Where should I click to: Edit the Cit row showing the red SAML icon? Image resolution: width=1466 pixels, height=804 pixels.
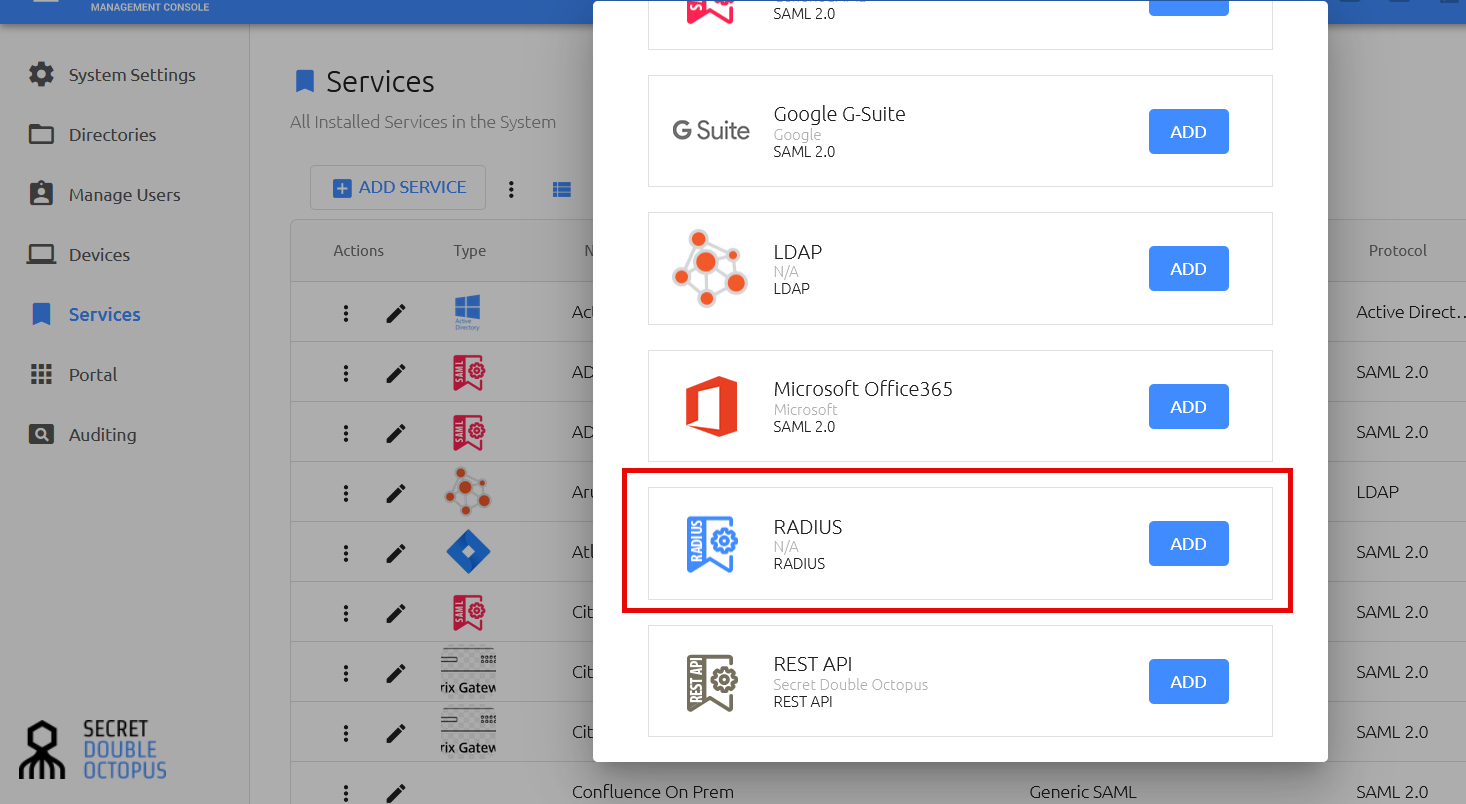pyautogui.click(x=396, y=613)
